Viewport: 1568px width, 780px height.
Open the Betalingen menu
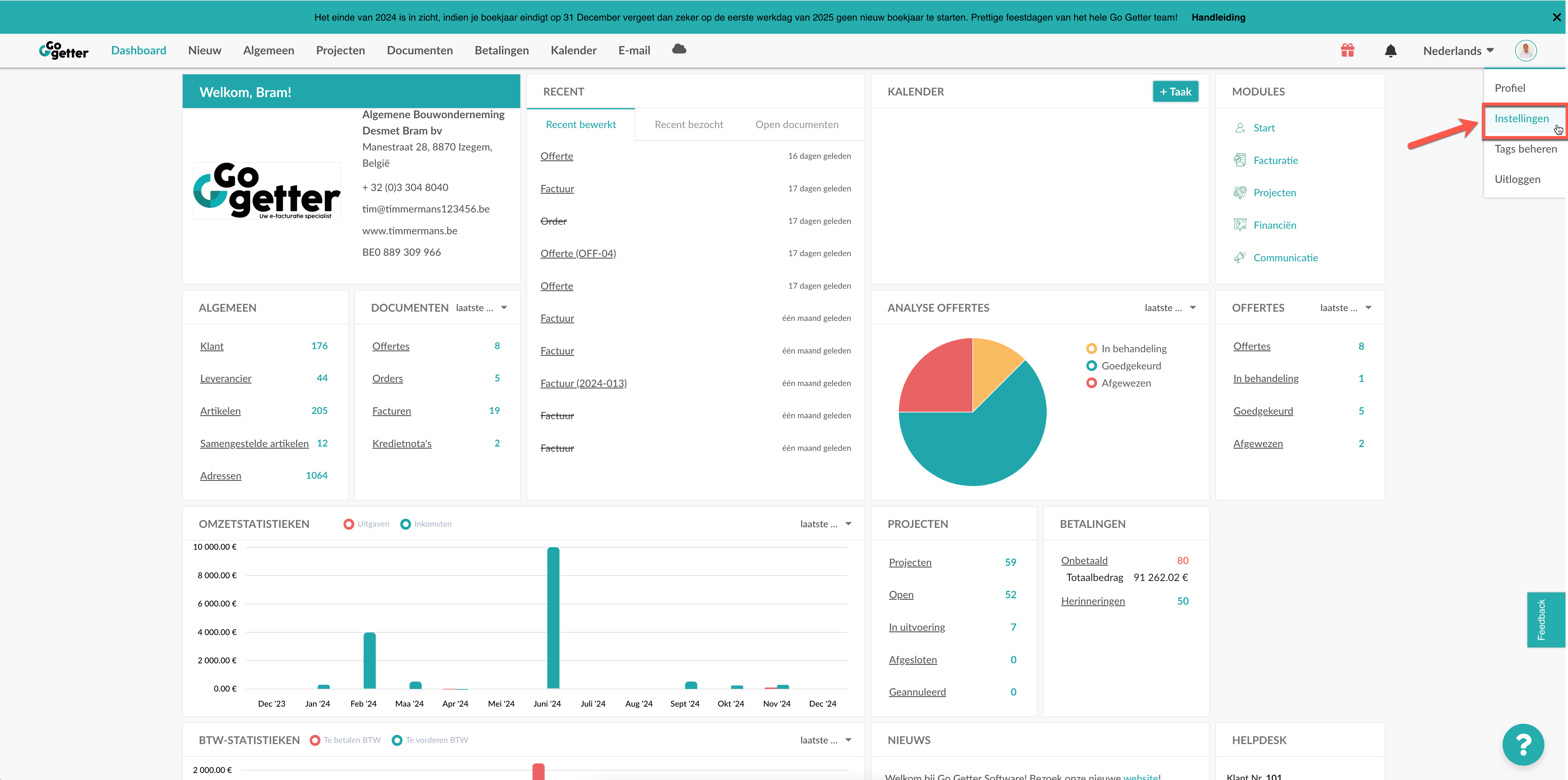pos(502,51)
